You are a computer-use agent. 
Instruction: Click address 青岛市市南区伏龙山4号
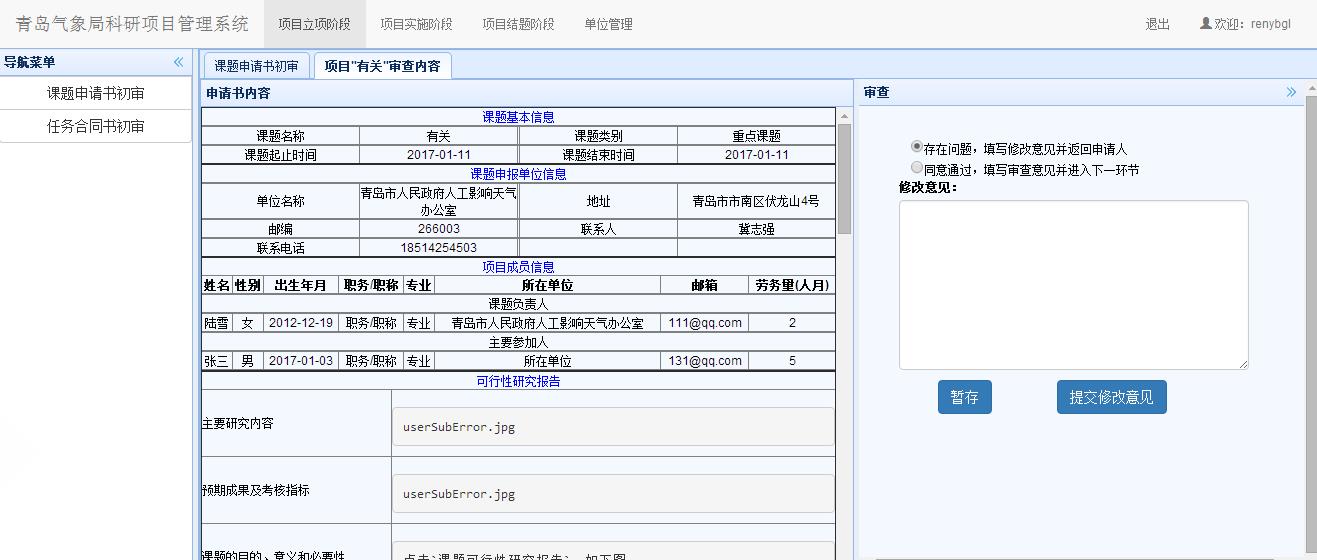(756, 201)
